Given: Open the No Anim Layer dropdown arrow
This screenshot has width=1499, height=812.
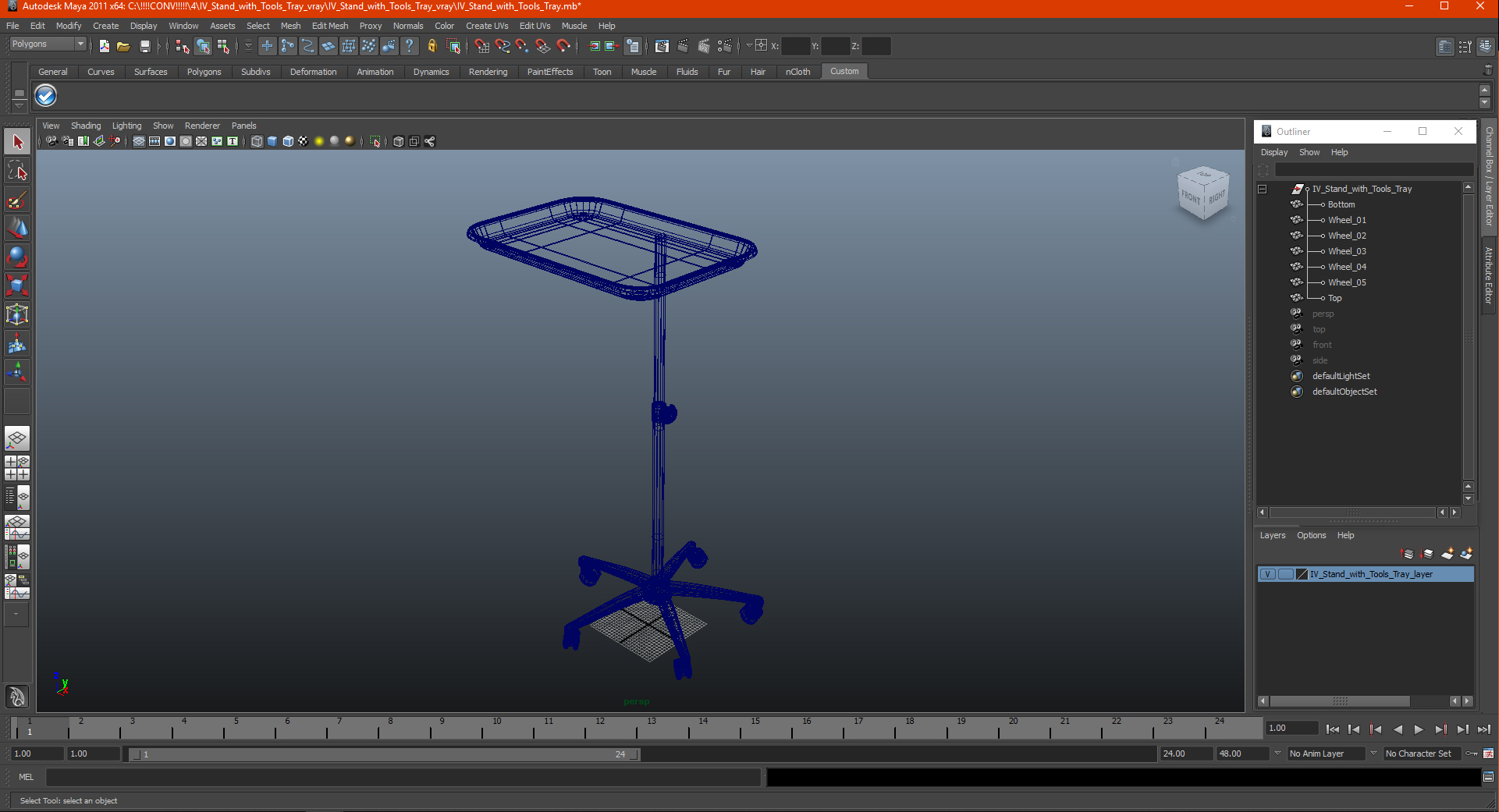Looking at the screenshot, I should [1277, 753].
